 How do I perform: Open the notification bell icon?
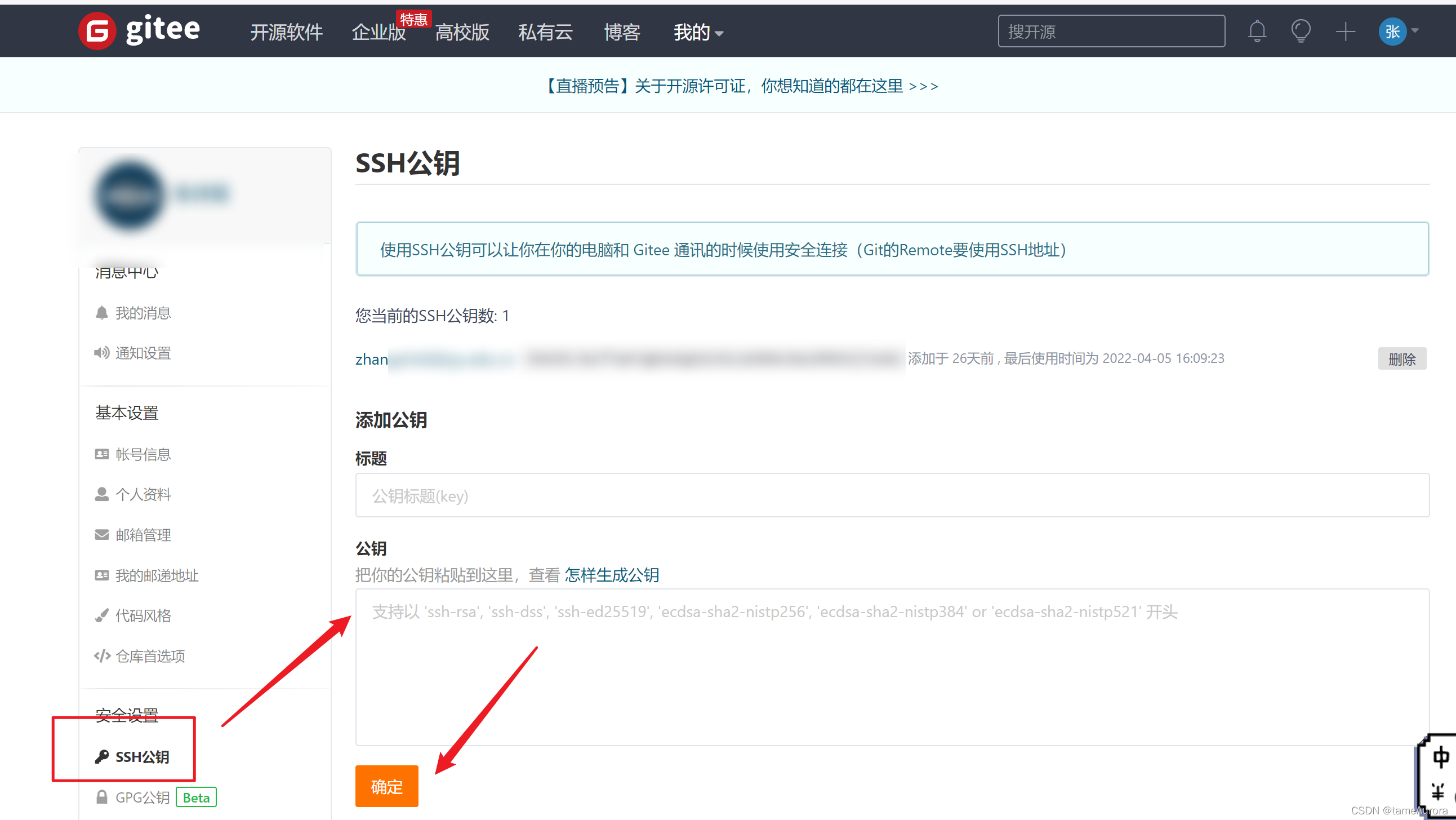point(1257,31)
